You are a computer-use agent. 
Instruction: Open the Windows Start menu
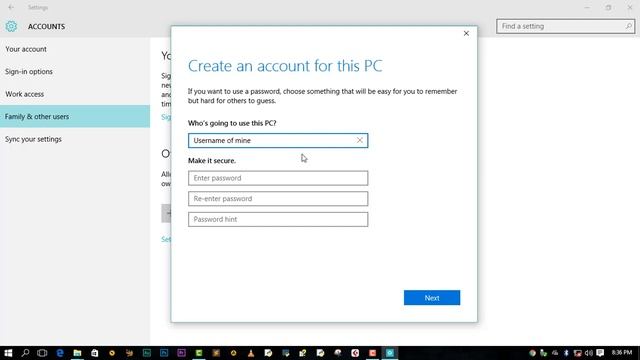8,353
